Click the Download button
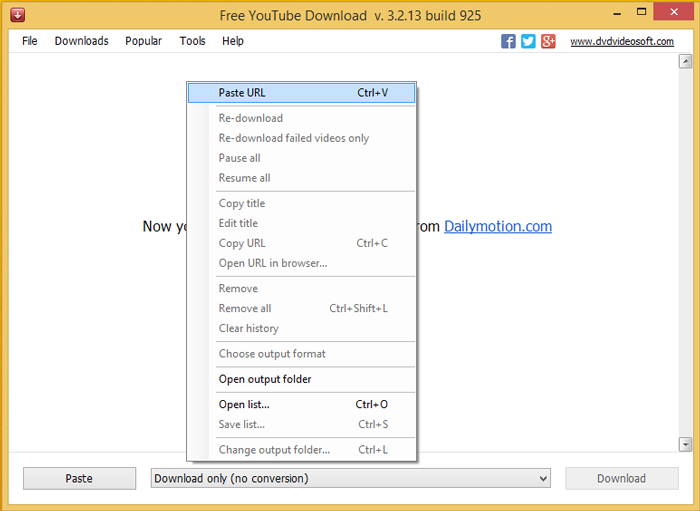The image size is (700, 511). click(621, 478)
